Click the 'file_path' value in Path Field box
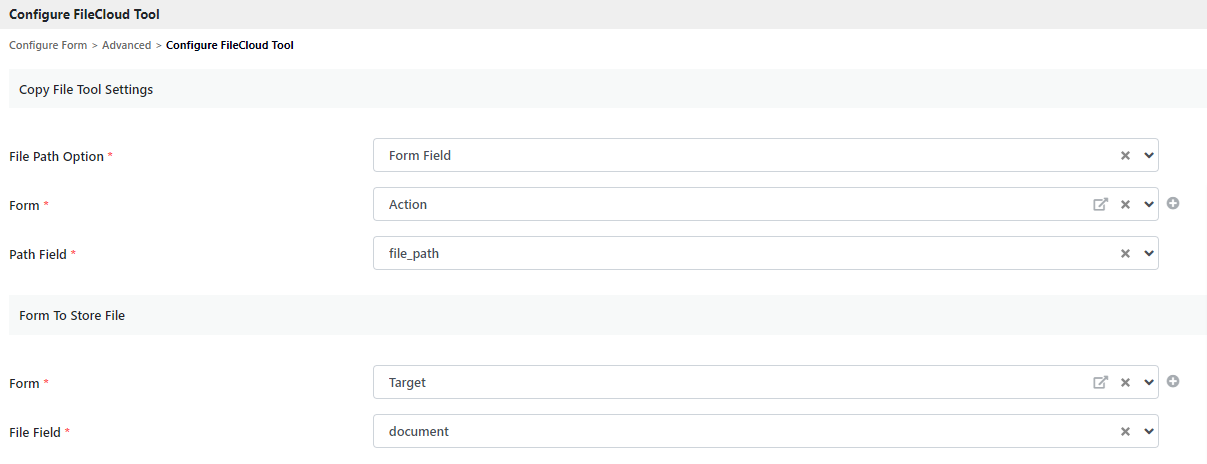1207x464 pixels. click(414, 254)
